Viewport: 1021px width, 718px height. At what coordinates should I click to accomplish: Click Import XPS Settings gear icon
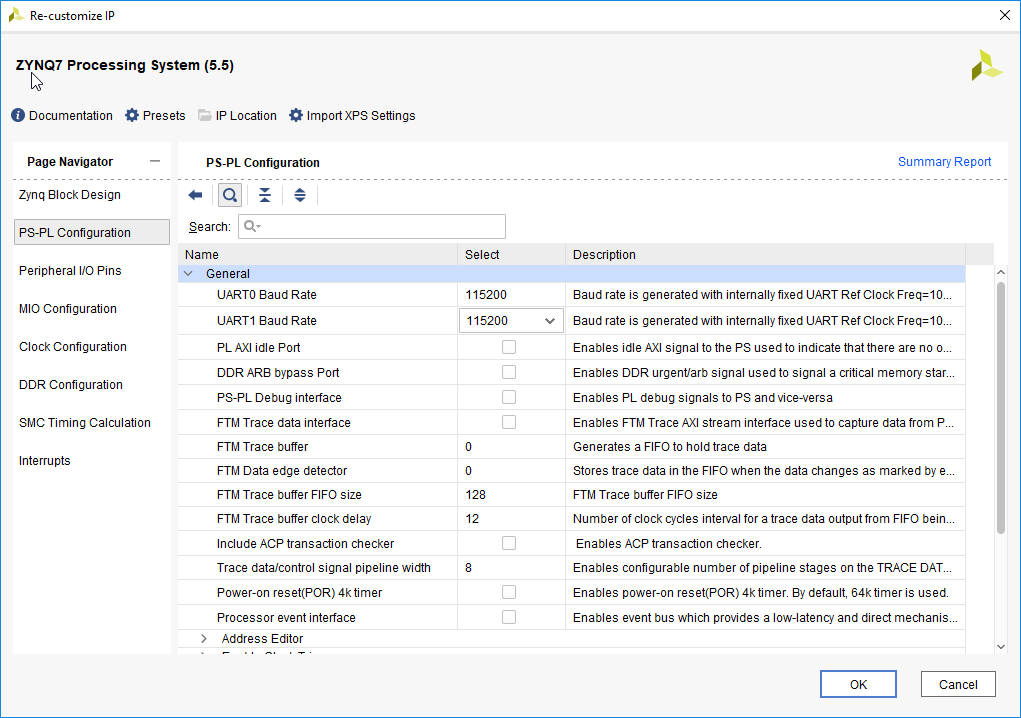click(x=296, y=116)
